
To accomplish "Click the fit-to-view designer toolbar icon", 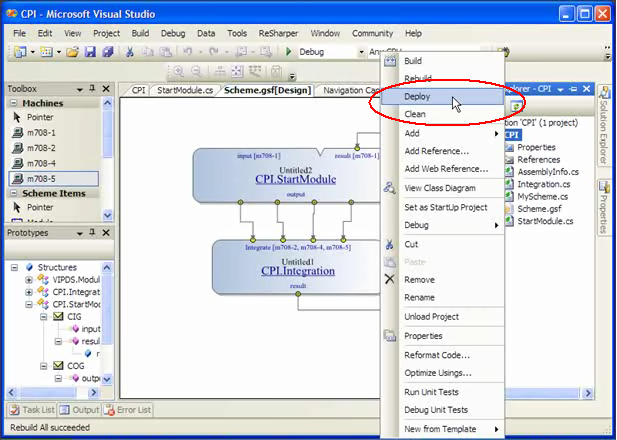I will (237, 71).
